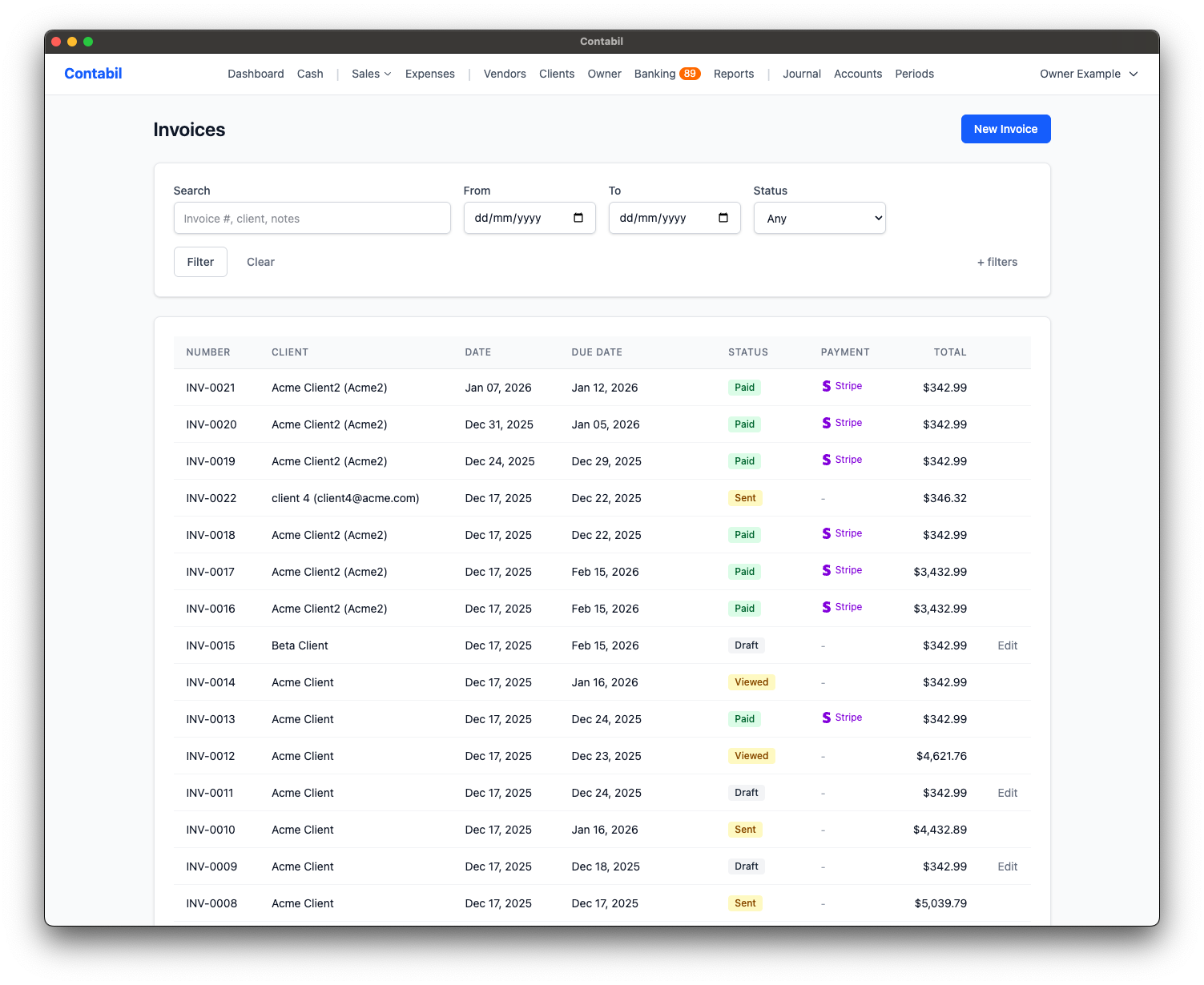Open the calendar picker in the From field
This screenshot has height=985, width=1204.
[x=579, y=217]
